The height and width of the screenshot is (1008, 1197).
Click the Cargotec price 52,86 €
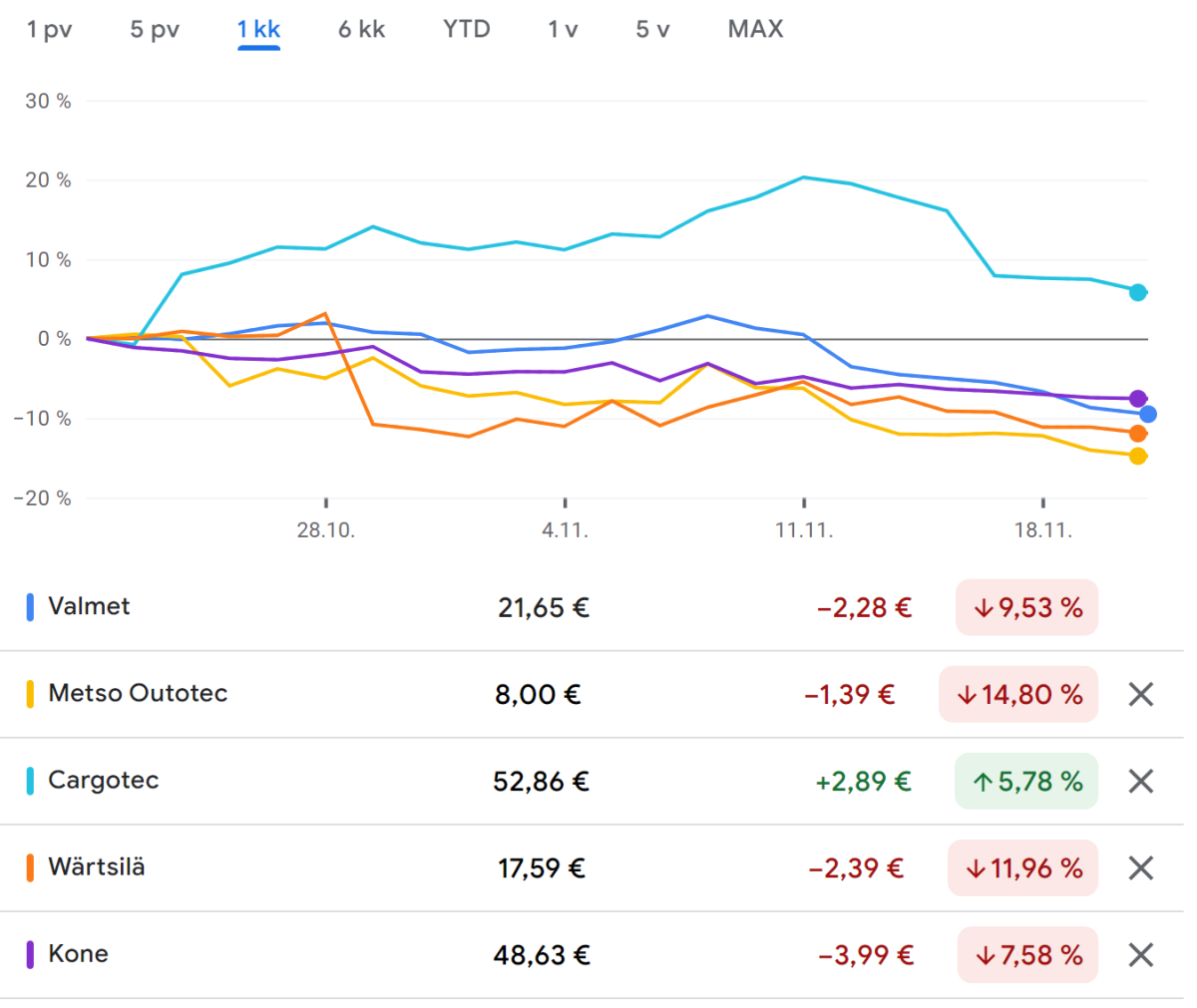pyautogui.click(x=542, y=781)
